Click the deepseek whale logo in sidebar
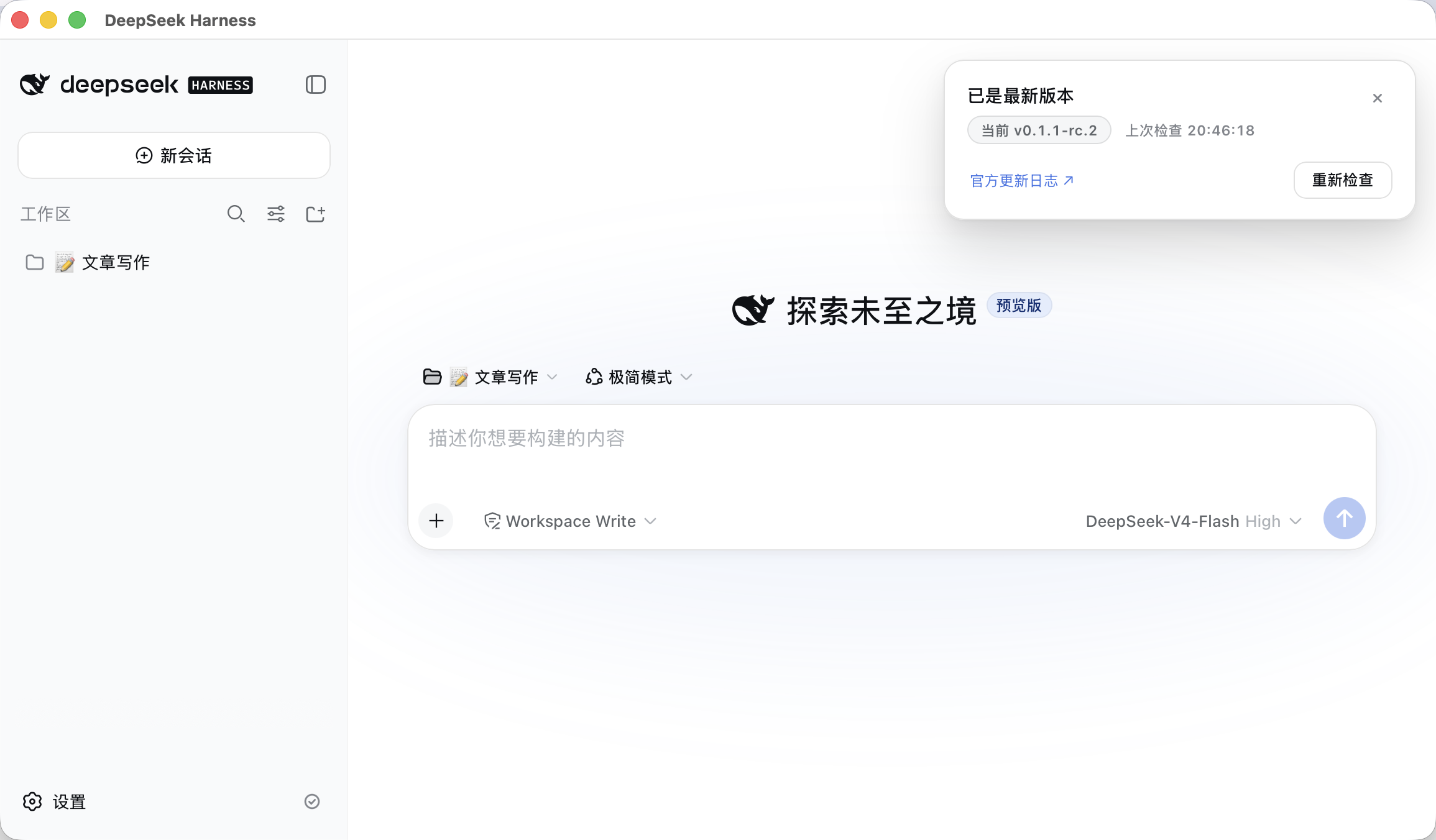 [x=35, y=84]
